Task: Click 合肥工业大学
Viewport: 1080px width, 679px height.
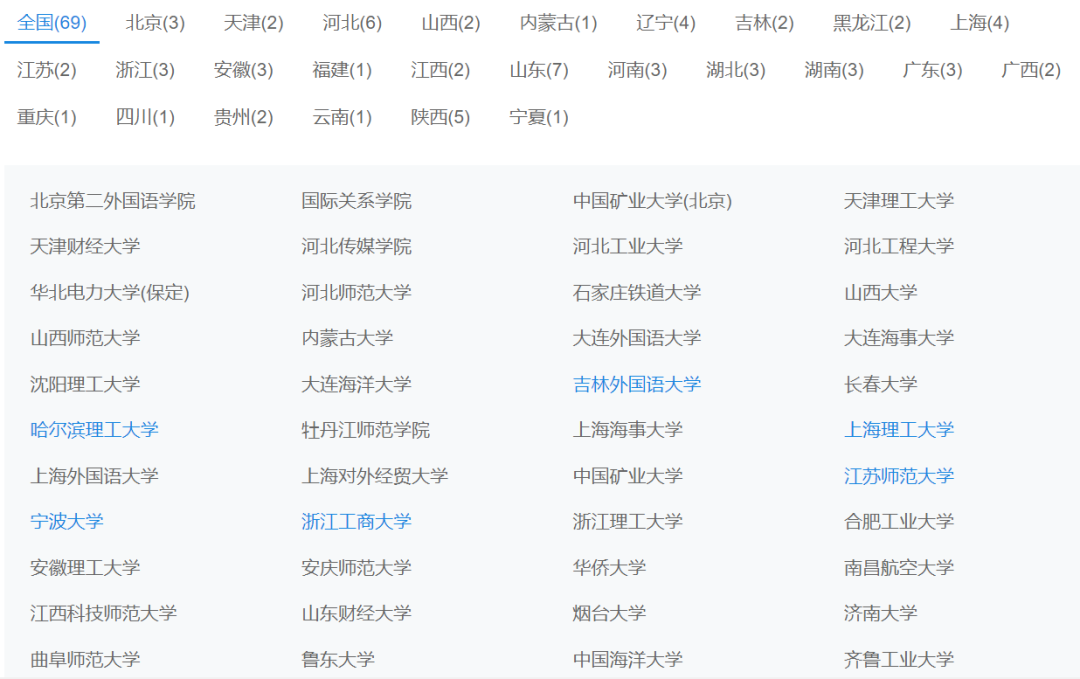Action: 899,521
